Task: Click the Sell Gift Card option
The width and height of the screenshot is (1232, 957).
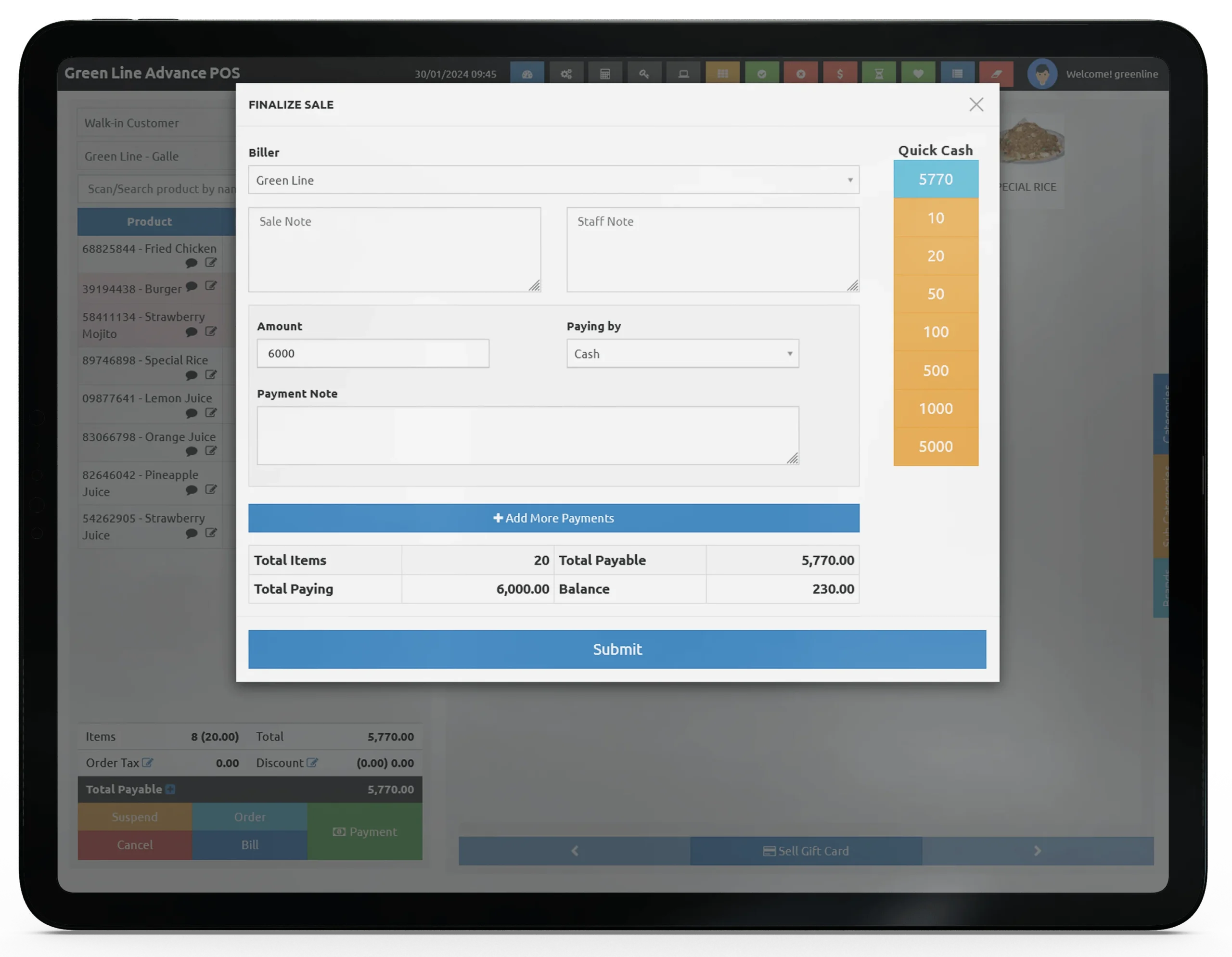Action: point(806,851)
